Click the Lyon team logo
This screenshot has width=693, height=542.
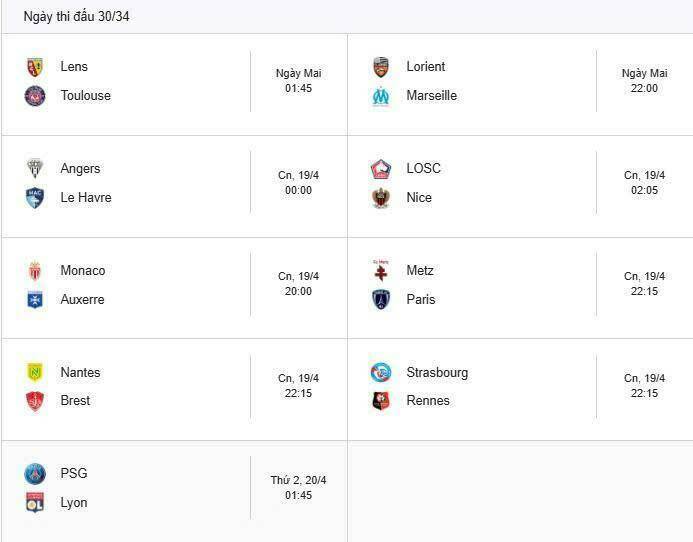[35, 503]
